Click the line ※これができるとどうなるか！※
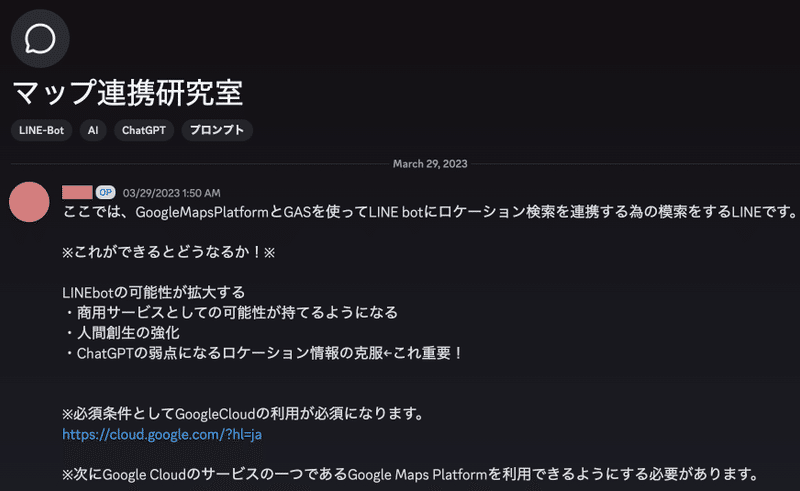 (x=168, y=252)
